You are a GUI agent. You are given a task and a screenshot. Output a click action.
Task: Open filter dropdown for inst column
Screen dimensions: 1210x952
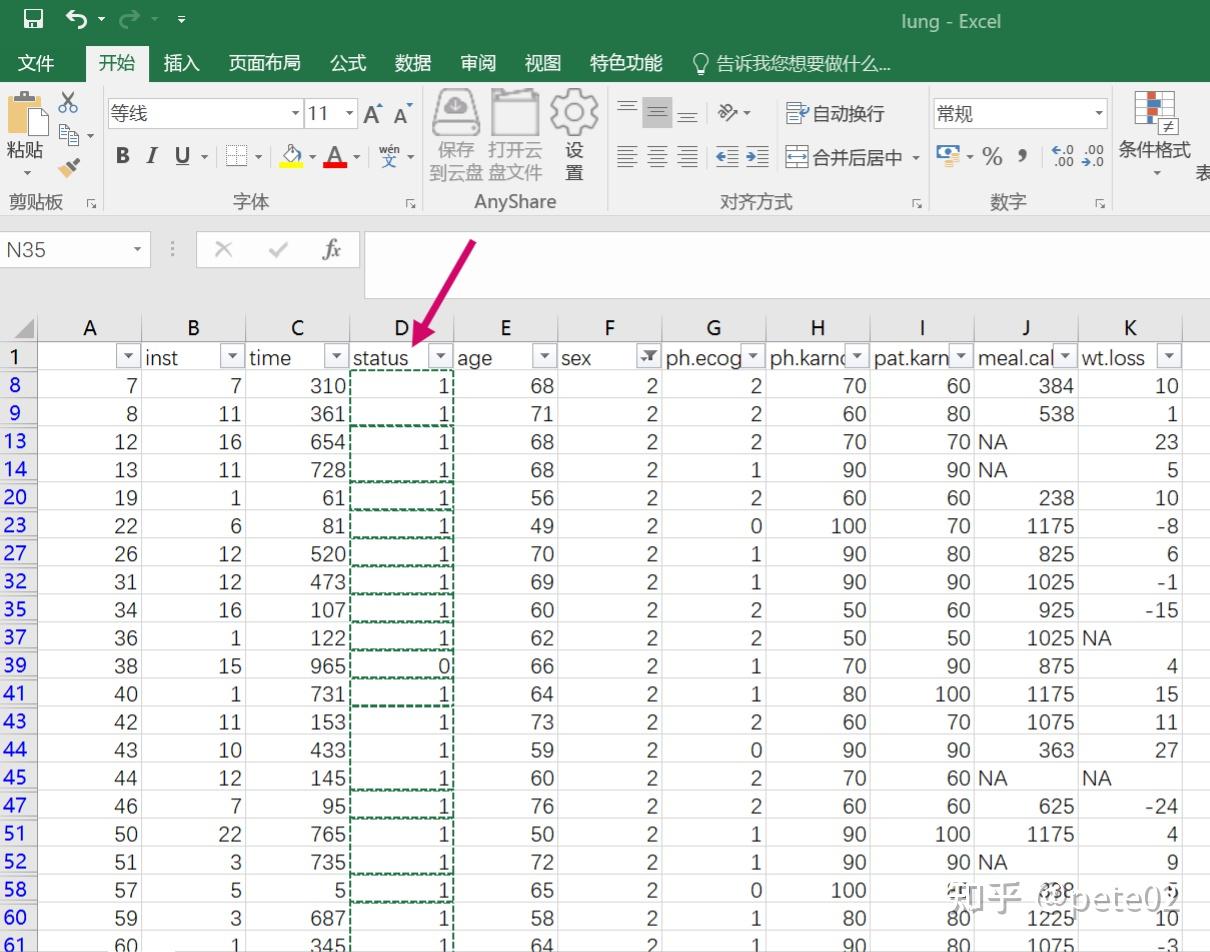click(x=232, y=356)
